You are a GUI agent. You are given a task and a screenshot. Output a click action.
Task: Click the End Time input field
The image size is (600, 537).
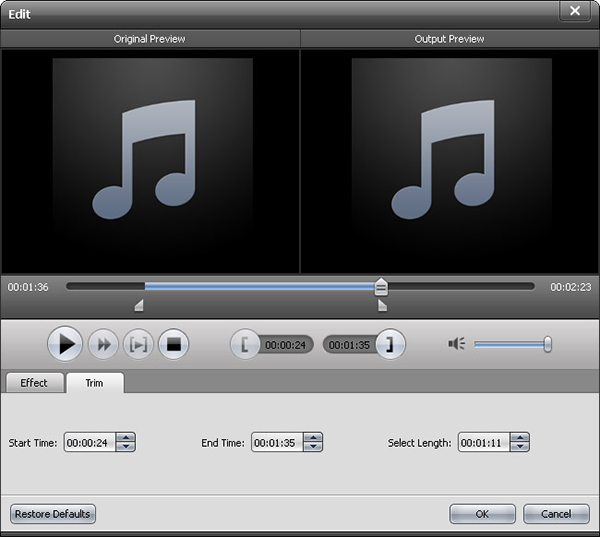(277, 442)
